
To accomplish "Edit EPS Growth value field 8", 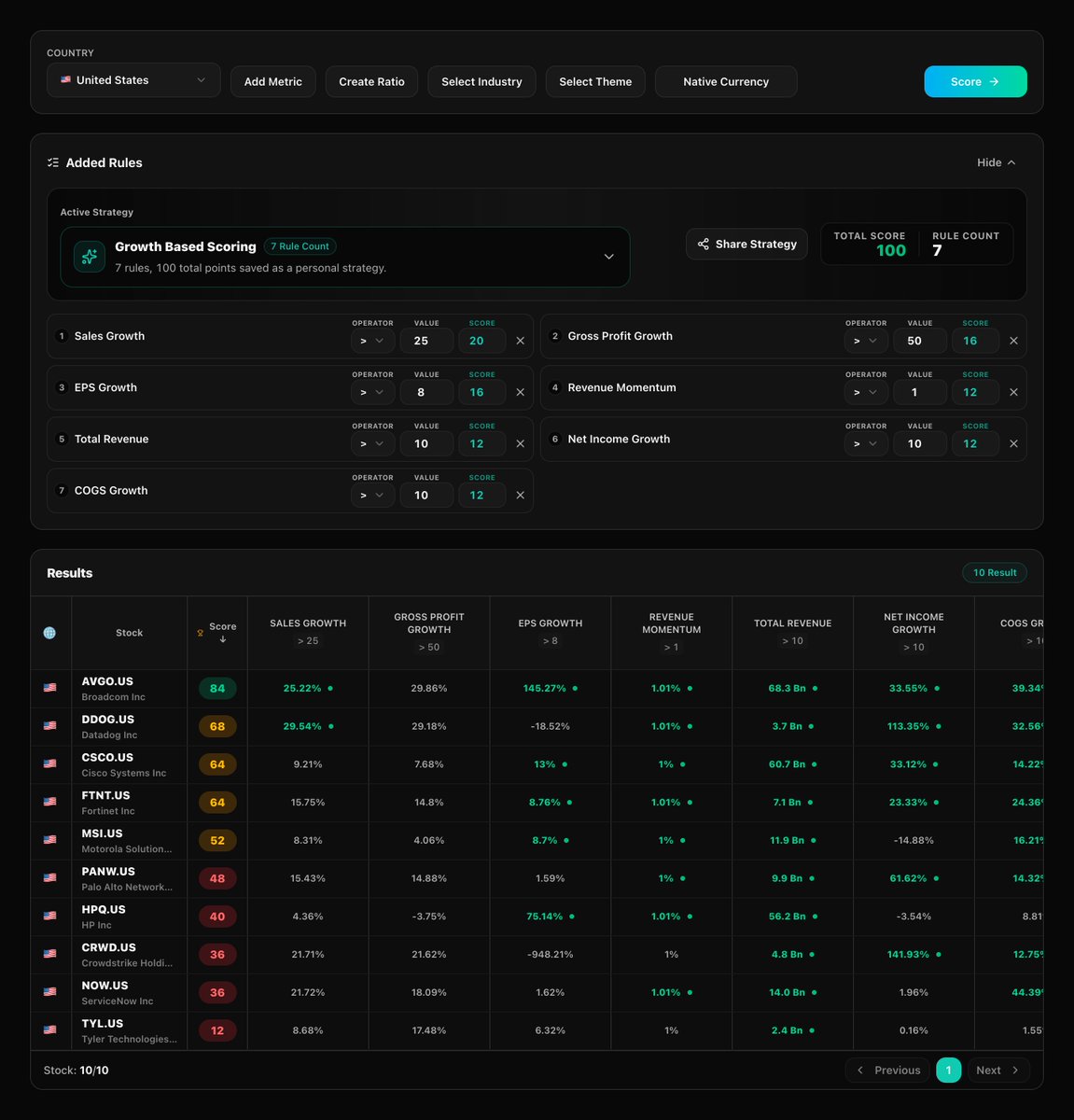I will pyautogui.click(x=427, y=392).
